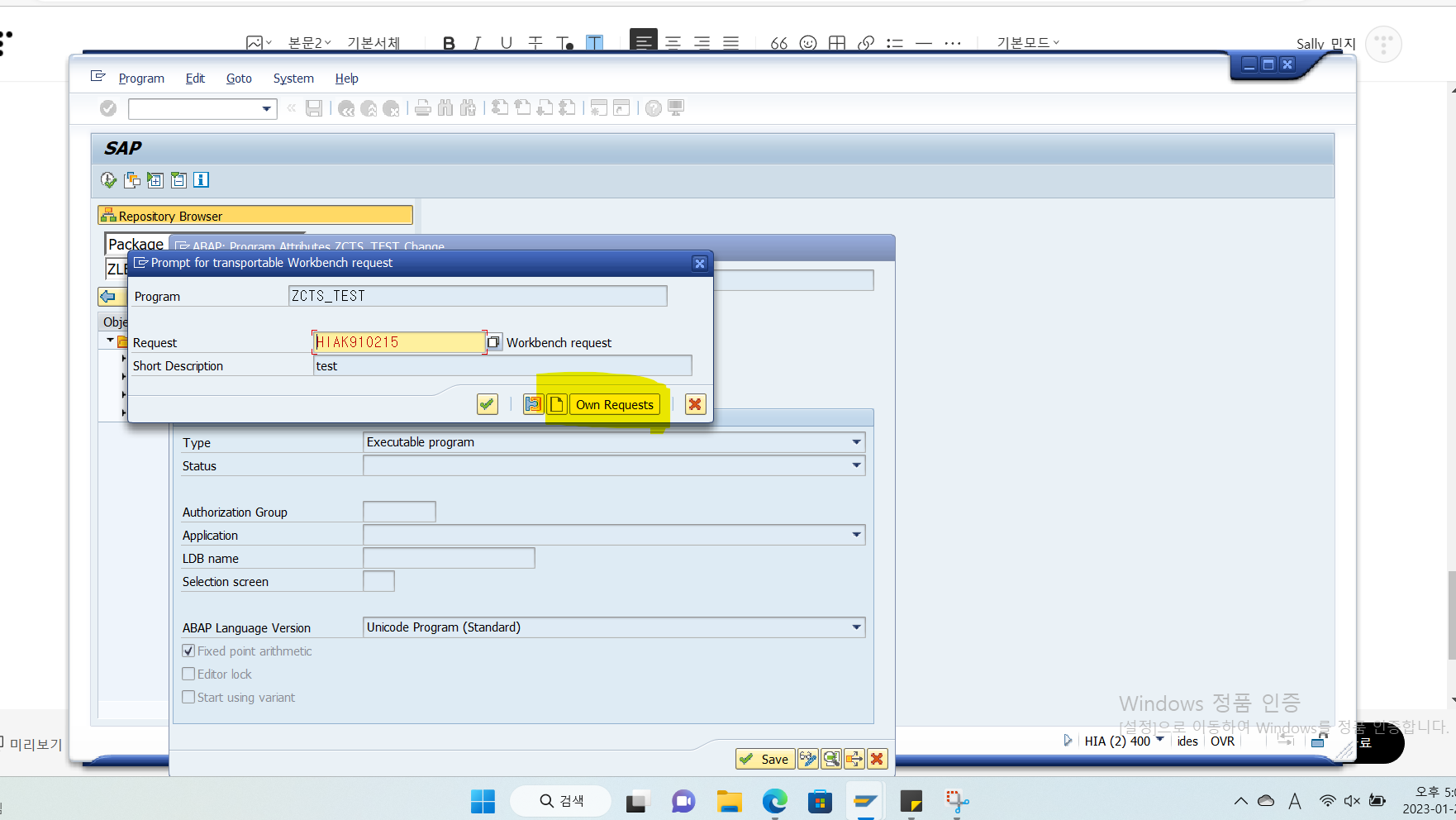Cancel Program Attributes with the red X
Image resolution: width=1456 pixels, height=820 pixels.
[878, 759]
